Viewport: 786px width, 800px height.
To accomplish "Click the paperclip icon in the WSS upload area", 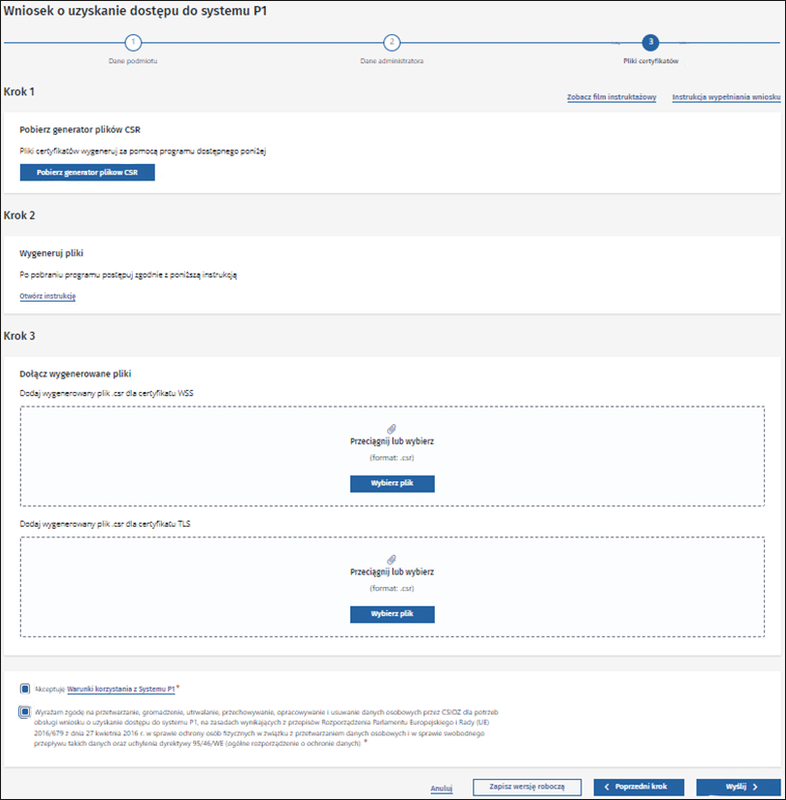I will pyautogui.click(x=392, y=428).
